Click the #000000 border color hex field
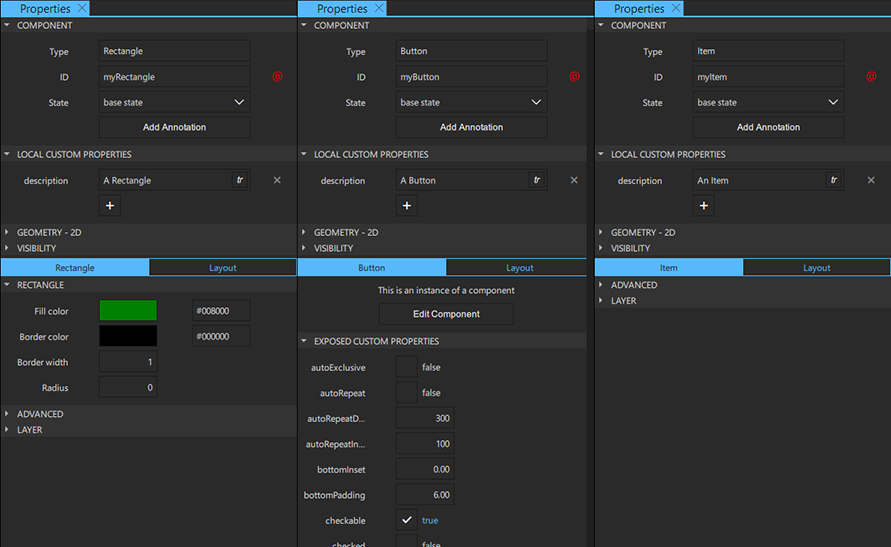The image size is (891, 547). click(221, 336)
